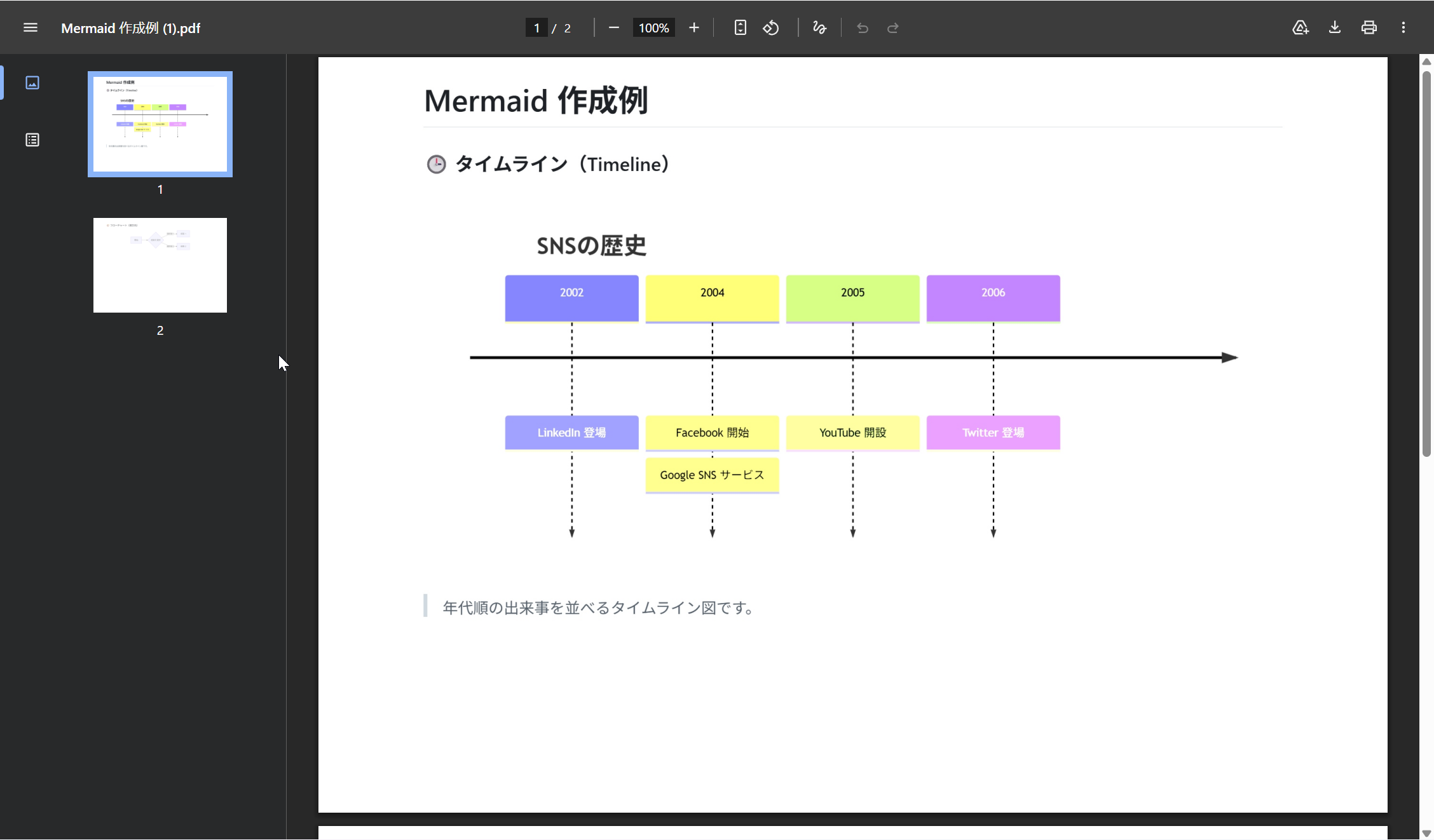
Task: Click scrollbar down arrow at bottom
Action: [1426, 833]
